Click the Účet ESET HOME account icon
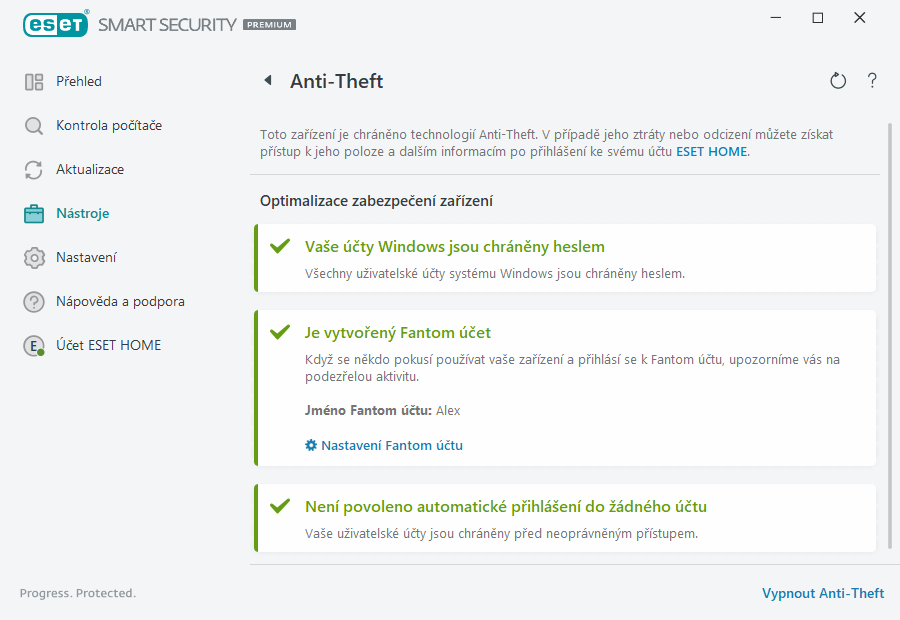 [x=34, y=346]
